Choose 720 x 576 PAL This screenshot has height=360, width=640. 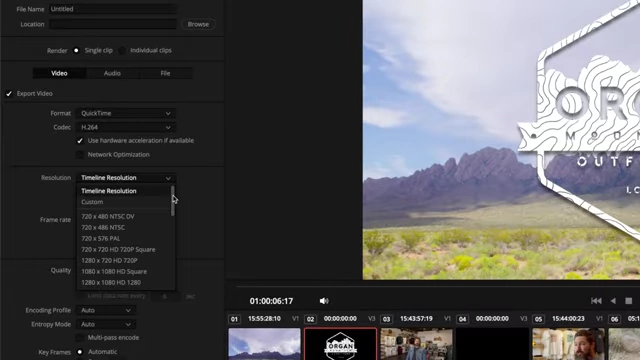[x=124, y=239]
